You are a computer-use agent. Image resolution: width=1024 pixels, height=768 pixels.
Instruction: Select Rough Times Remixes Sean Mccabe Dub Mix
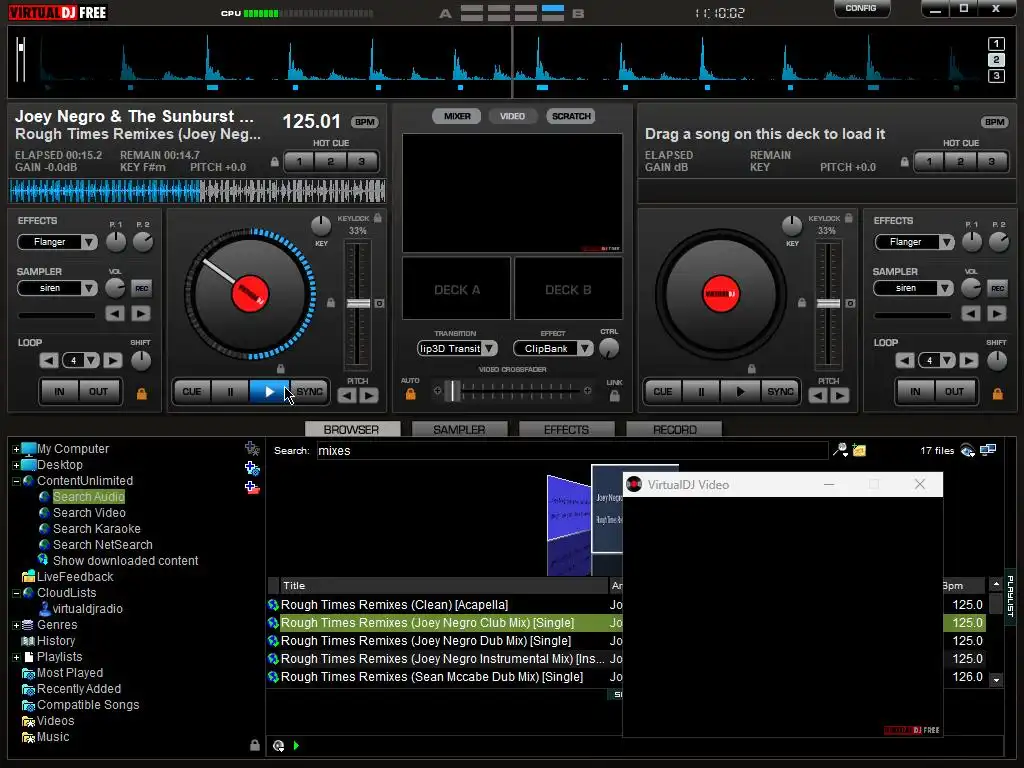coord(432,677)
